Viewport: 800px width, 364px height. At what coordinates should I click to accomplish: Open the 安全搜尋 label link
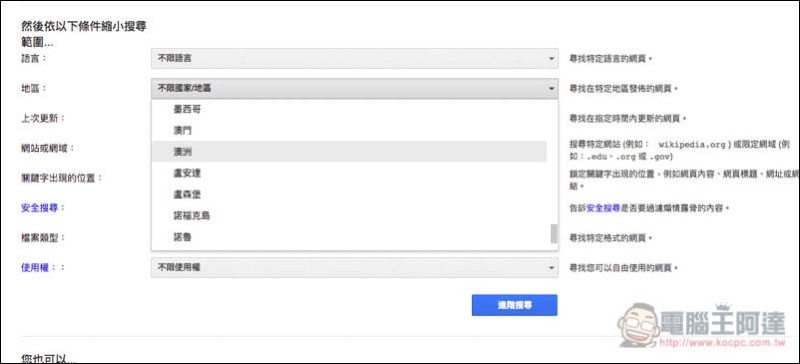(x=39, y=208)
